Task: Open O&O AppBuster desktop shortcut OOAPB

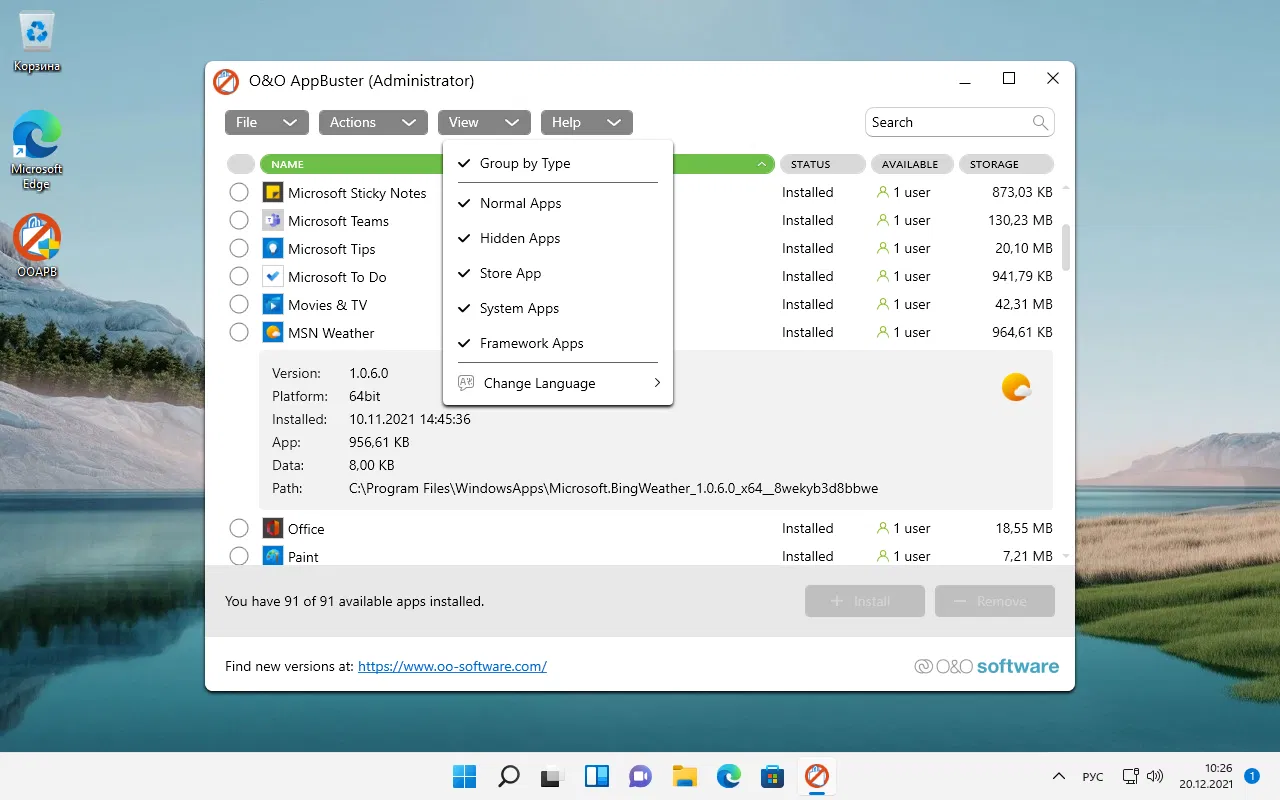Action: pyautogui.click(x=38, y=246)
